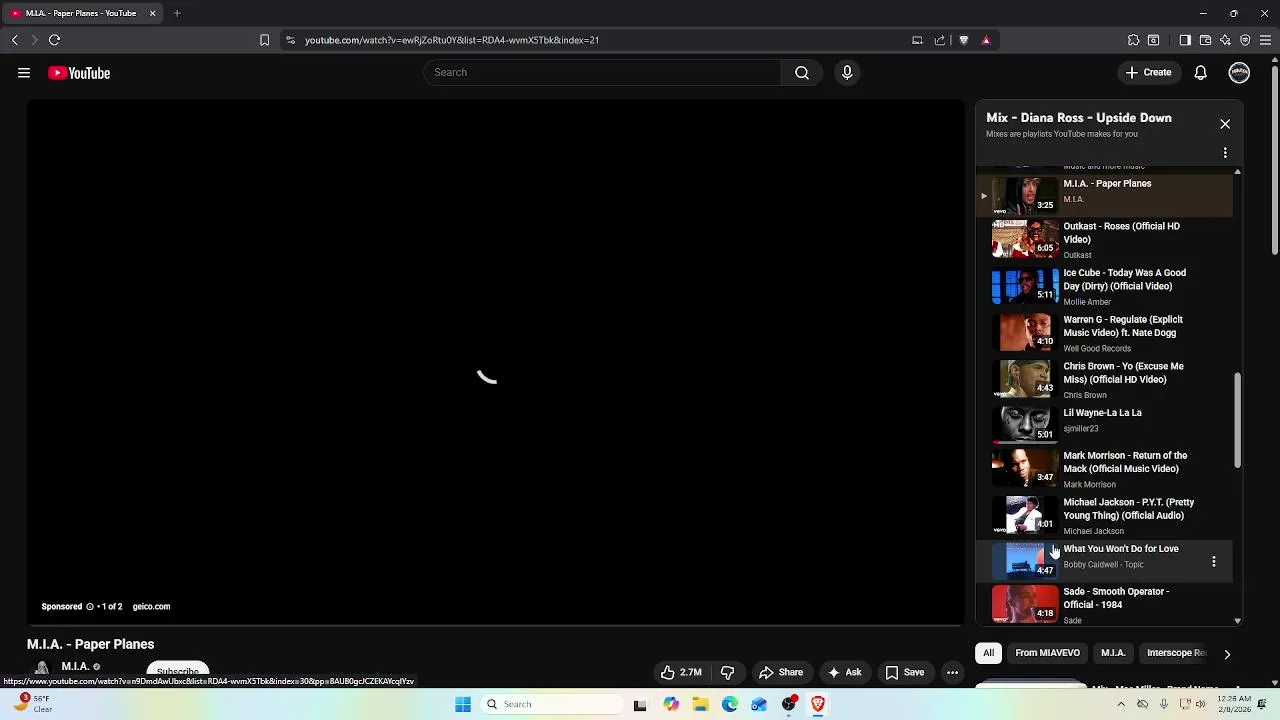The height and width of the screenshot is (720, 1280).
Task: Like the video with thumbs-up 2.7M
Action: (681, 672)
